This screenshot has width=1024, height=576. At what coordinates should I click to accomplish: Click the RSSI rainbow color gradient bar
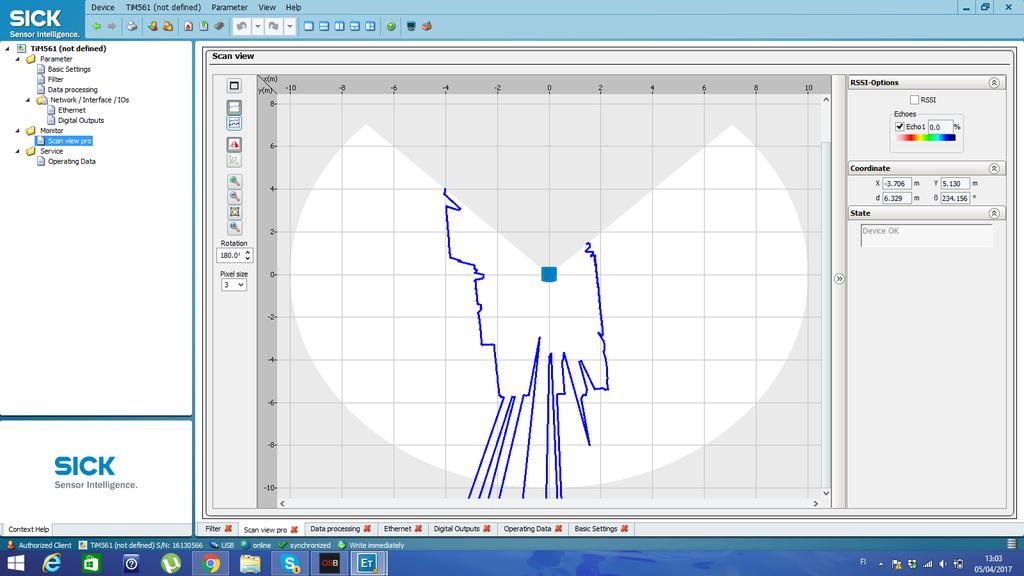coord(925,138)
